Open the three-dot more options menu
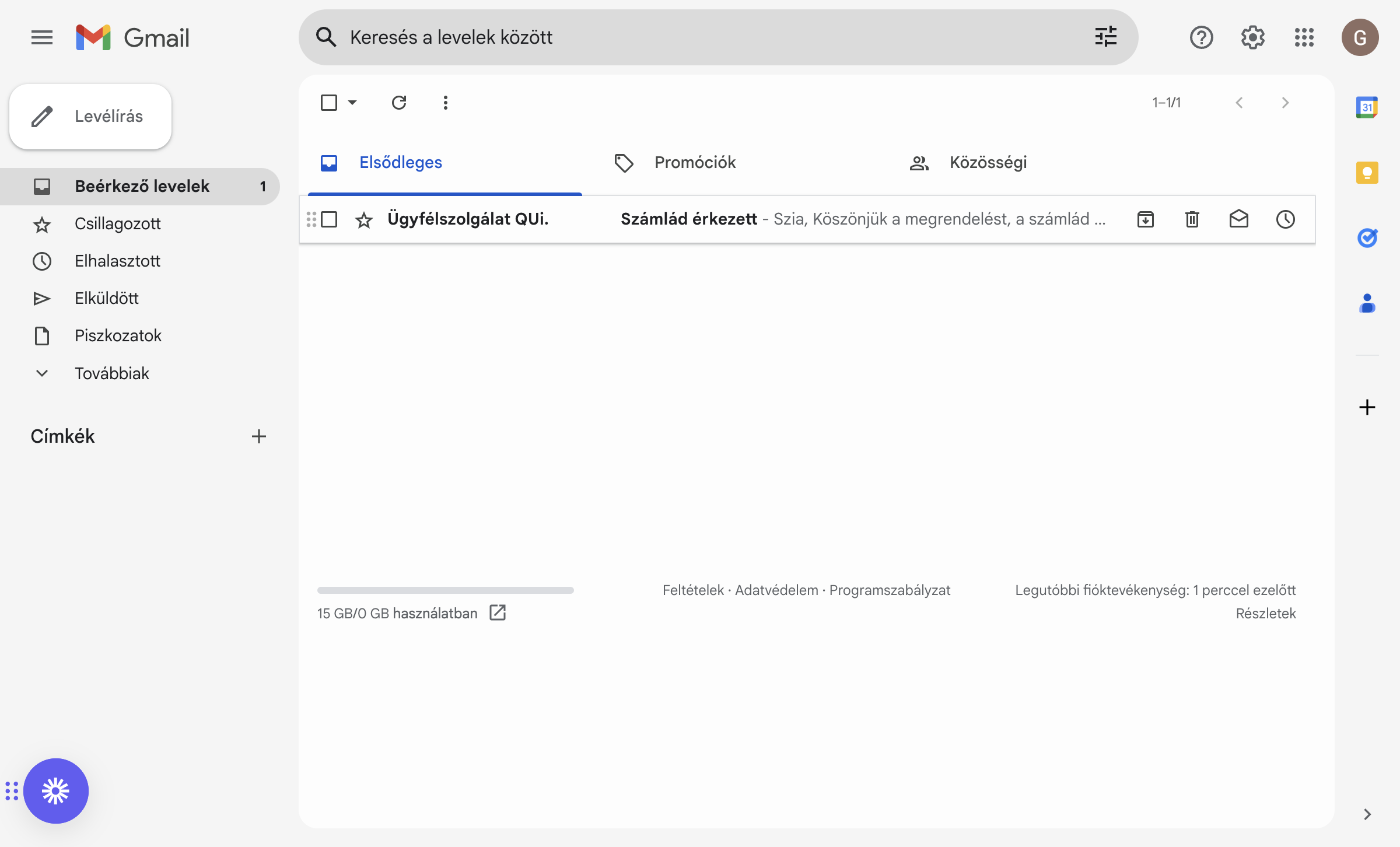This screenshot has width=1400, height=847. (x=446, y=103)
